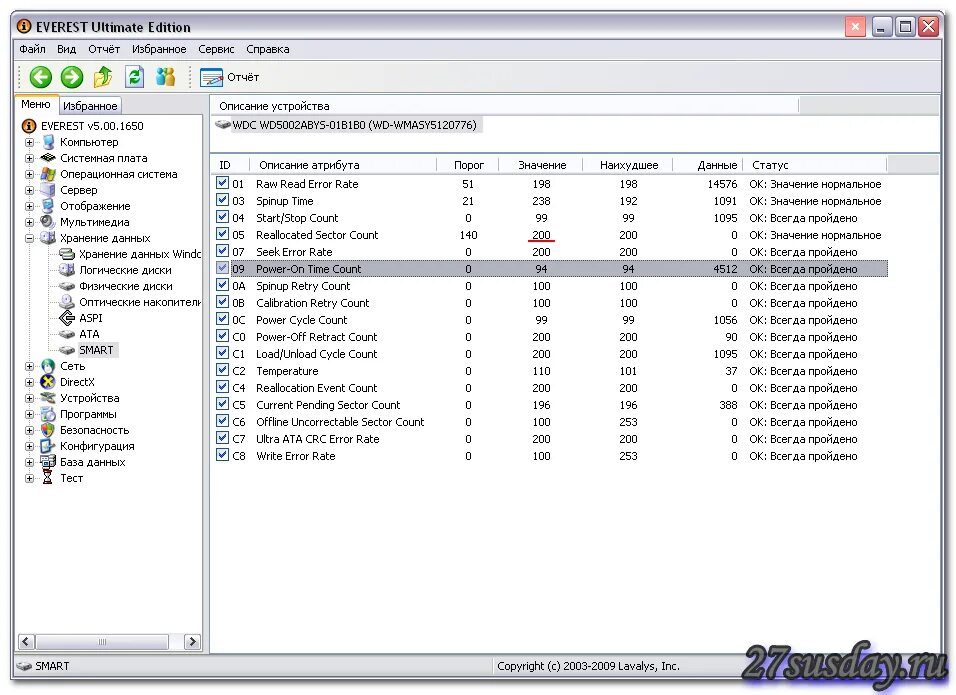
Task: Expand the Системная плата node
Action: click(29, 159)
